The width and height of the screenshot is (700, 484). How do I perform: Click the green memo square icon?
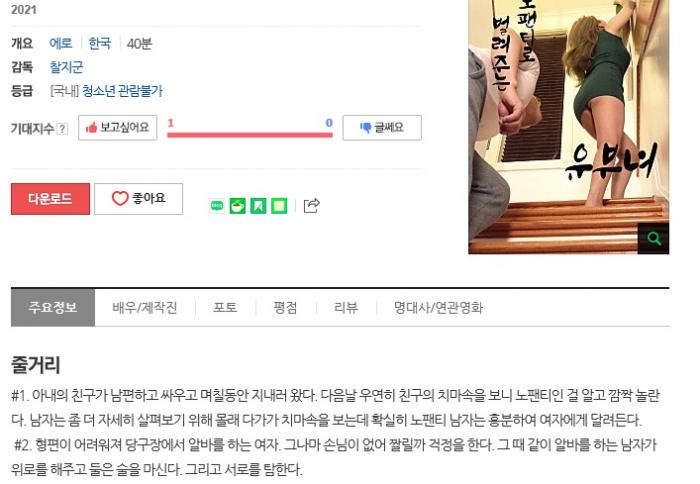(x=279, y=206)
